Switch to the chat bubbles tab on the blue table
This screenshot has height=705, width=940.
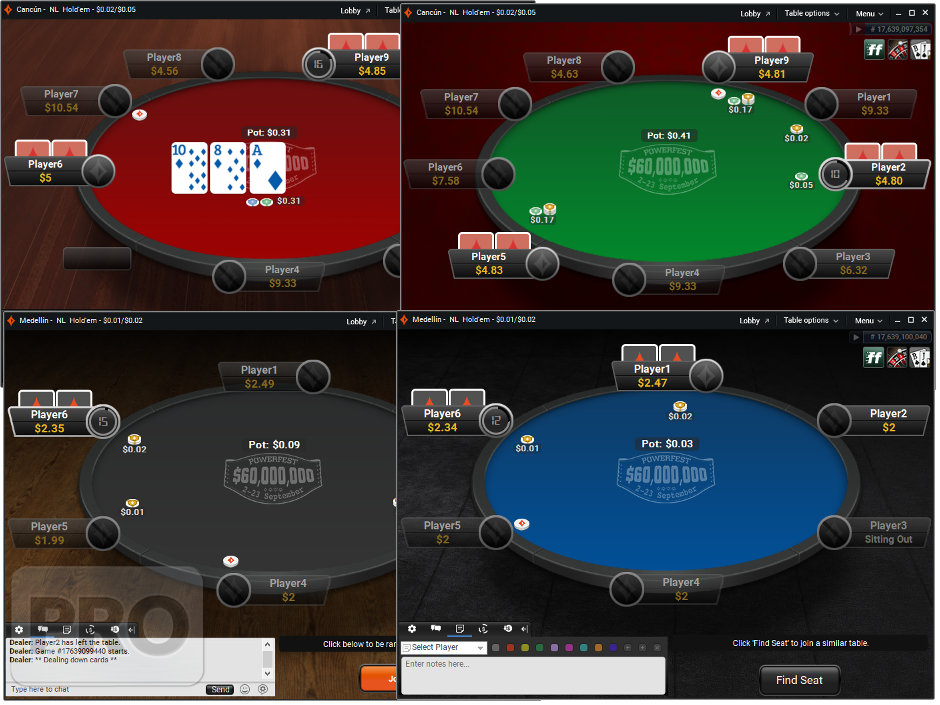click(x=436, y=629)
